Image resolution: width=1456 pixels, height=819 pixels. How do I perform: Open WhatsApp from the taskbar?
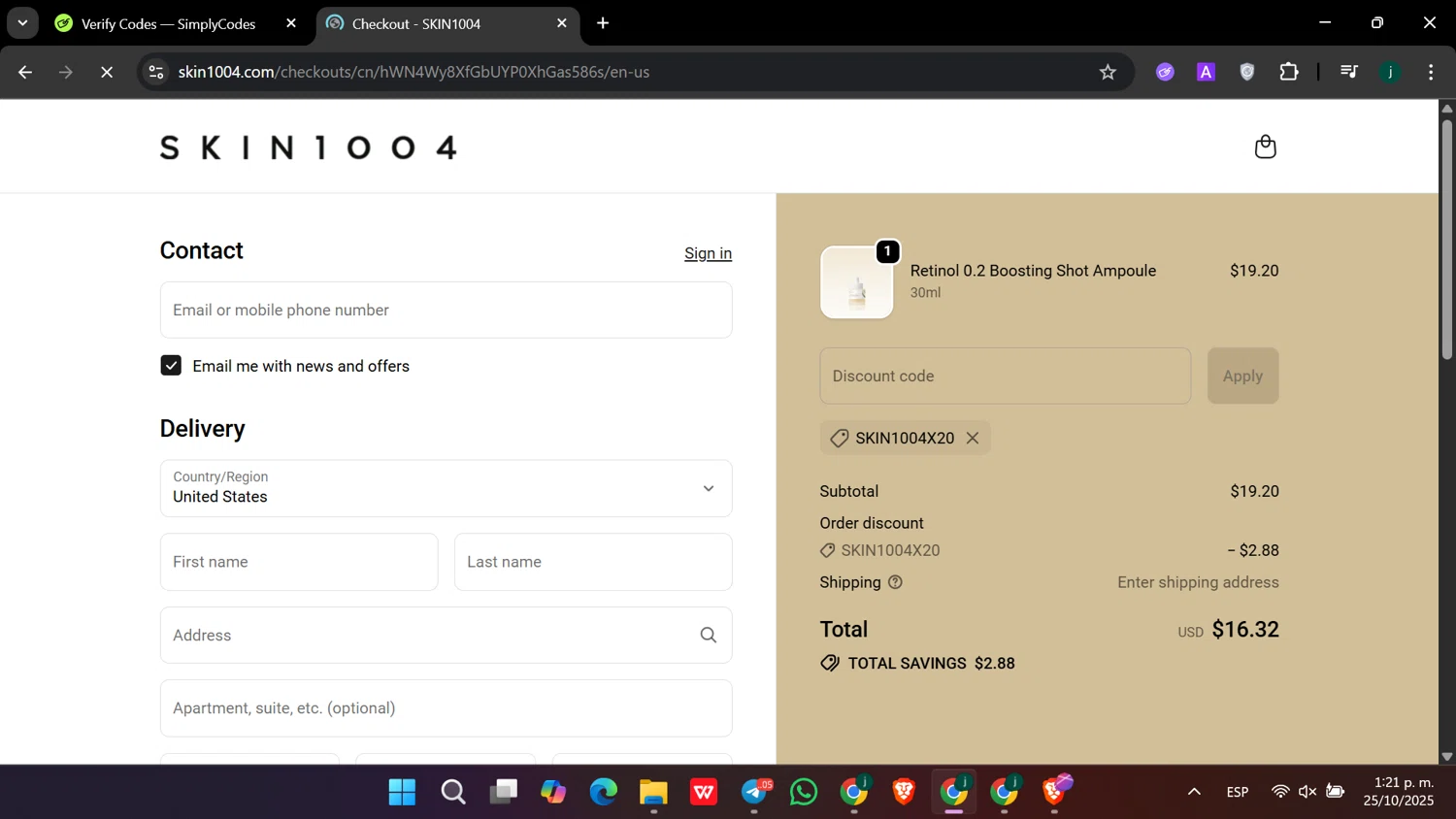pos(804,792)
